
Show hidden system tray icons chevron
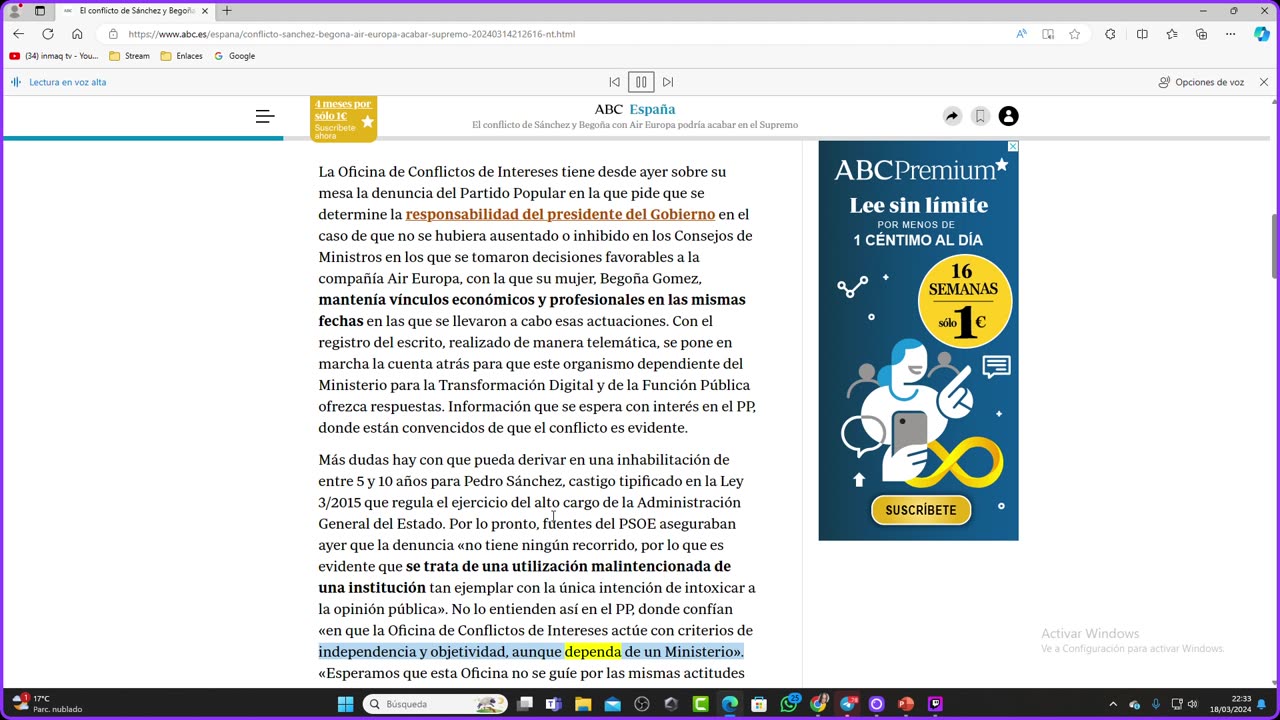(x=1112, y=704)
